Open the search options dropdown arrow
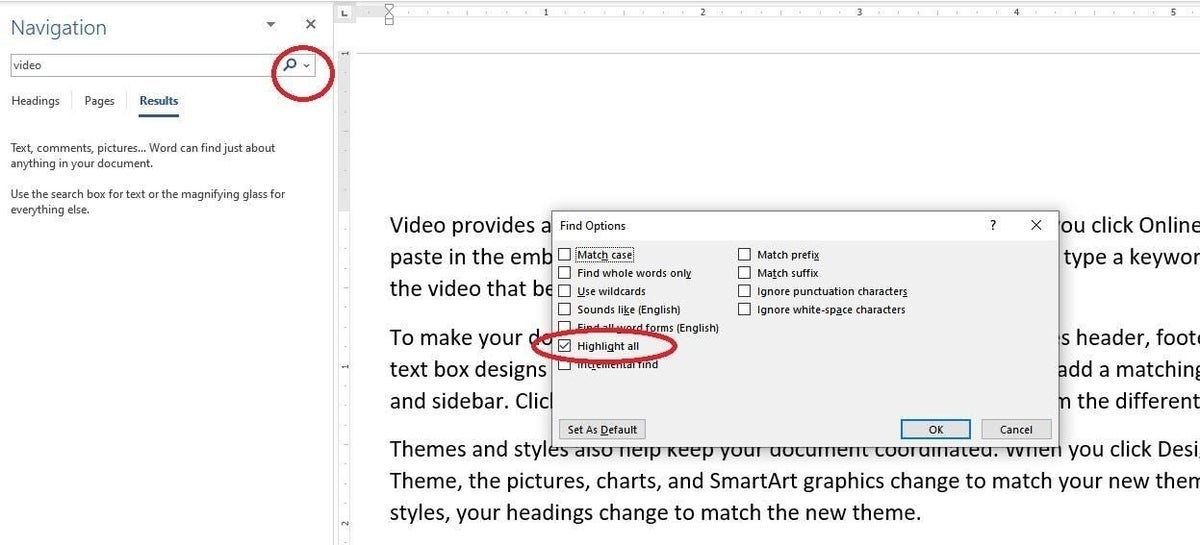 (305, 66)
